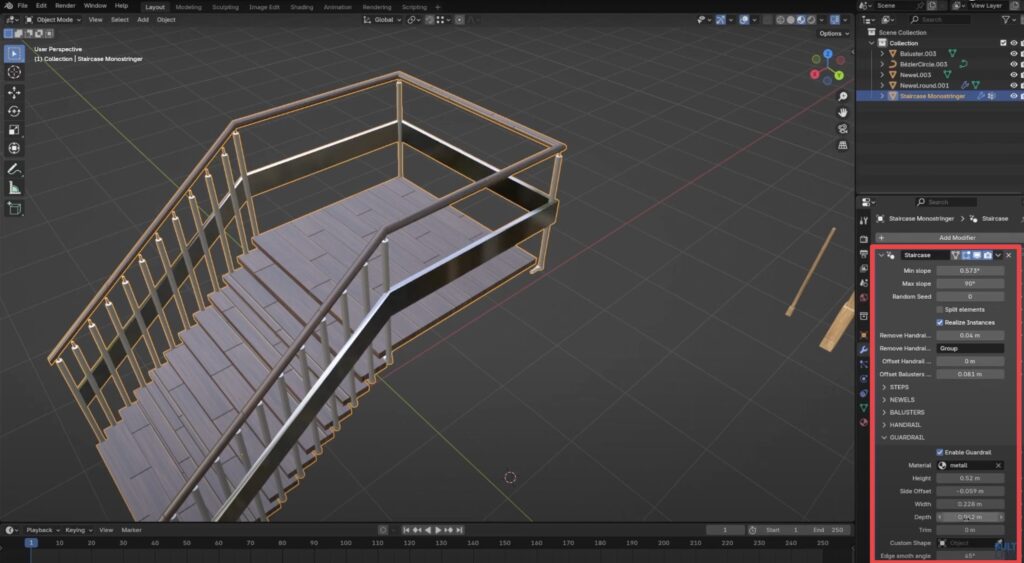Open the File menu

pyautogui.click(x=22, y=6)
